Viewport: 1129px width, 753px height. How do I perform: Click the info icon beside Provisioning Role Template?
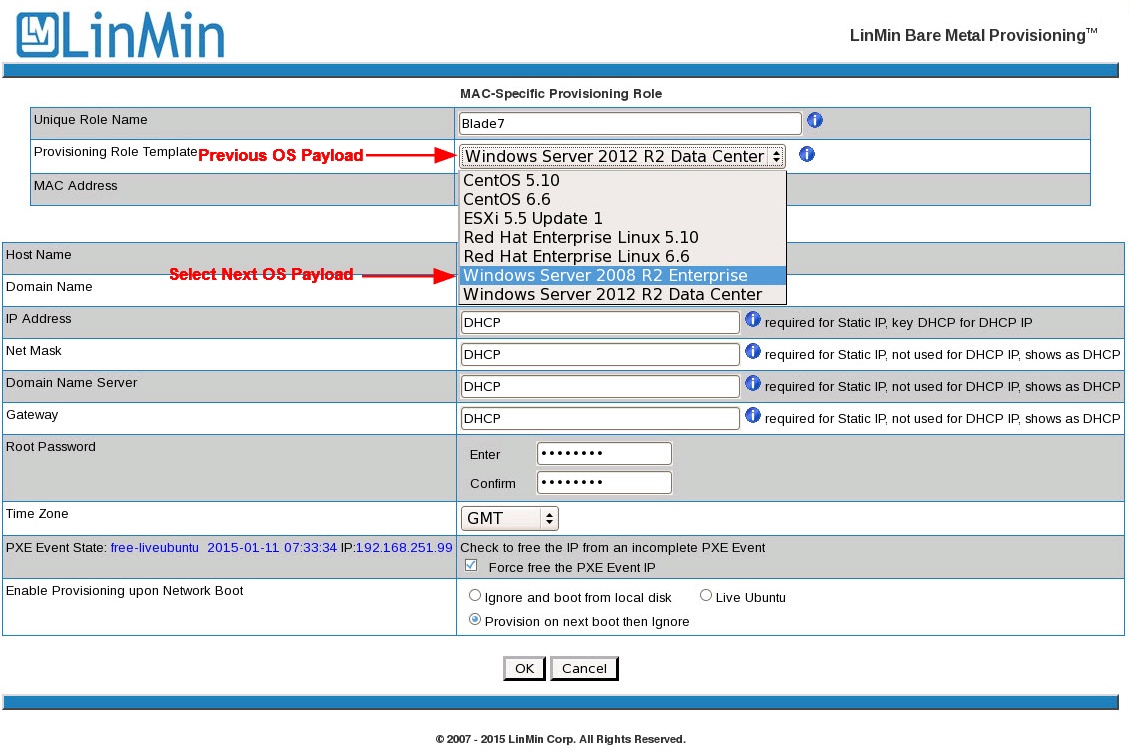(x=806, y=154)
